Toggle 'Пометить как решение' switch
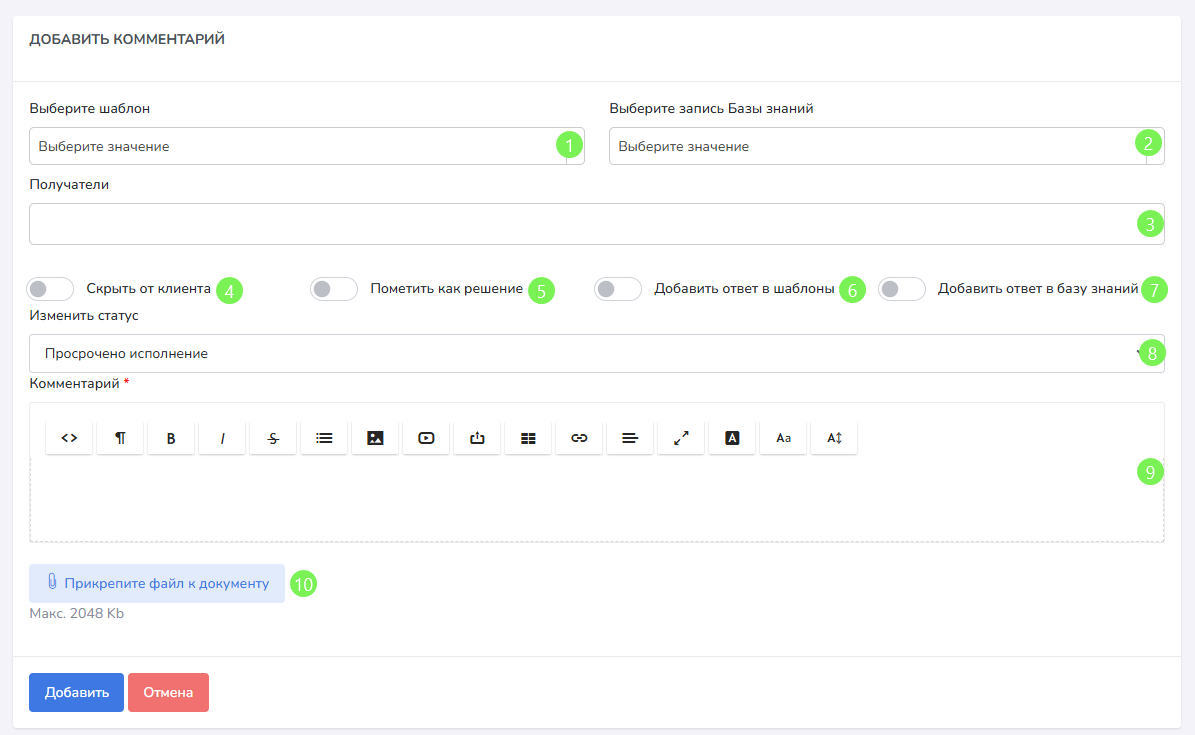This screenshot has height=735, width=1195. 334,289
